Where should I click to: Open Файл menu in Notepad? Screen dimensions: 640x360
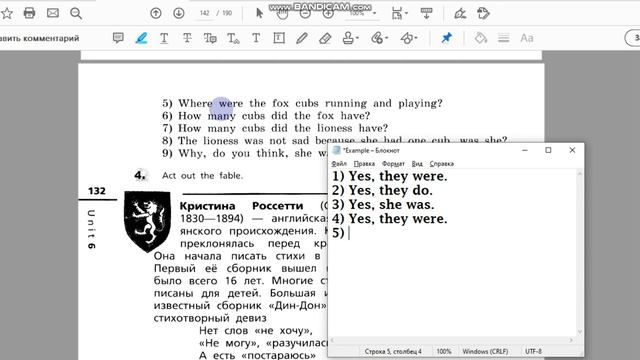(339, 164)
